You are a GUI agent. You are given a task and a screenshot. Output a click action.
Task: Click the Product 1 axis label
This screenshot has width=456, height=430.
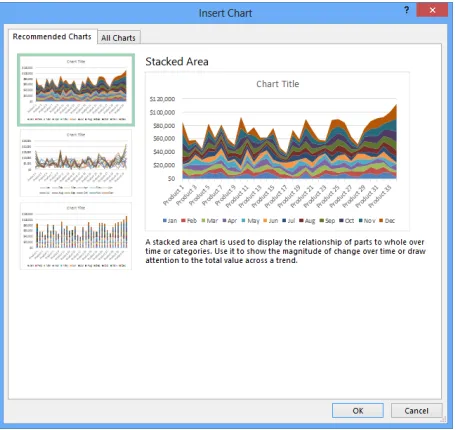[174, 195]
